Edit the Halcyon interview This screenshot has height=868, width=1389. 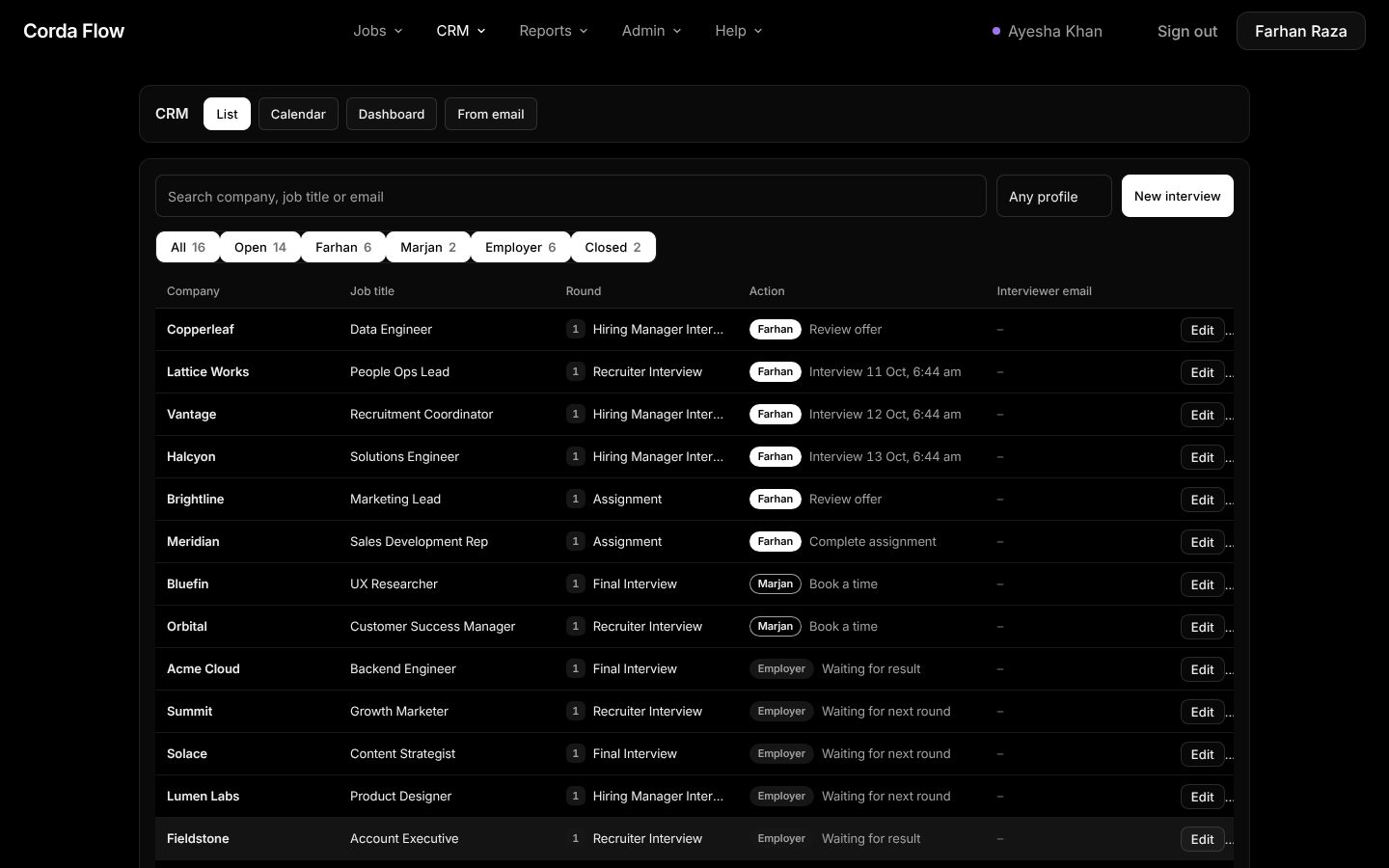click(1202, 457)
